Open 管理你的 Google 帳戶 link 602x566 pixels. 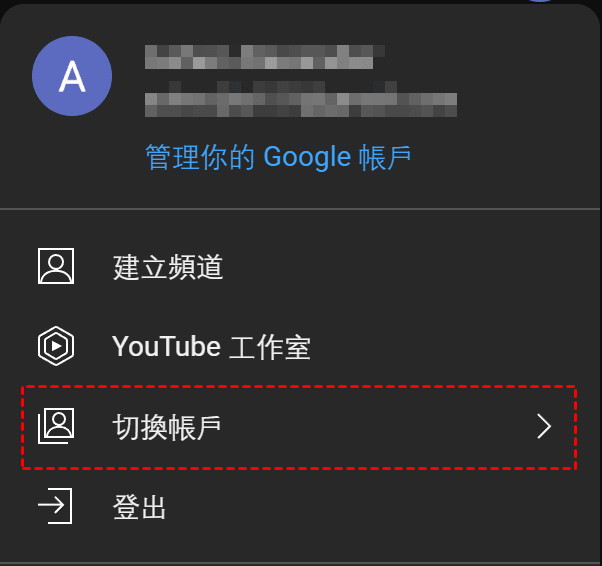[278, 157]
